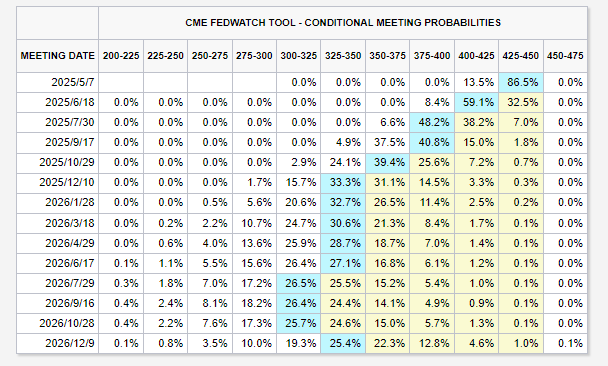608x366 pixels.
Task: Click the MEETING DATE column header
Action: pyautogui.click(x=57, y=56)
